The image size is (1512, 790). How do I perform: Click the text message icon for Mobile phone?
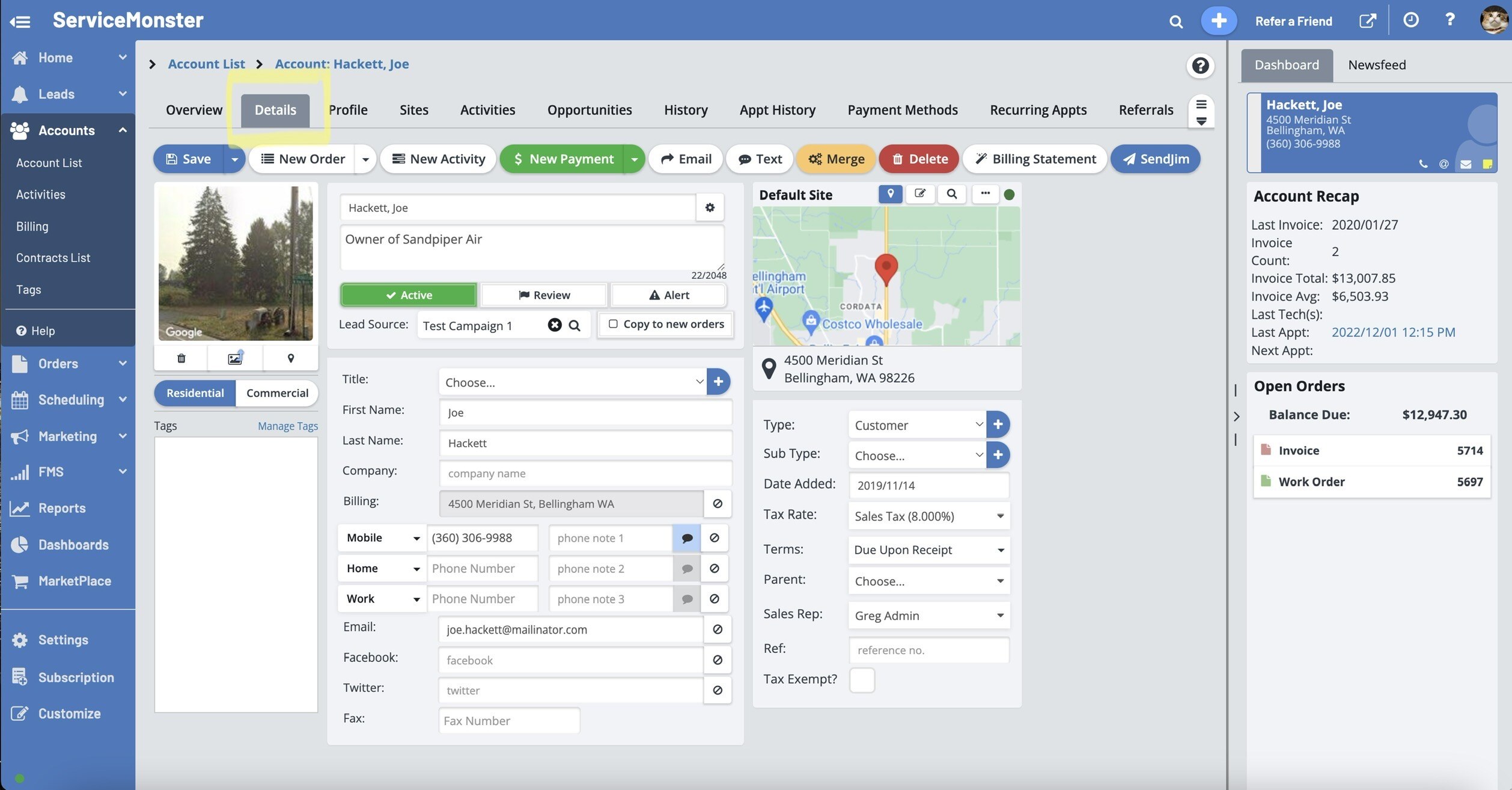click(x=687, y=538)
